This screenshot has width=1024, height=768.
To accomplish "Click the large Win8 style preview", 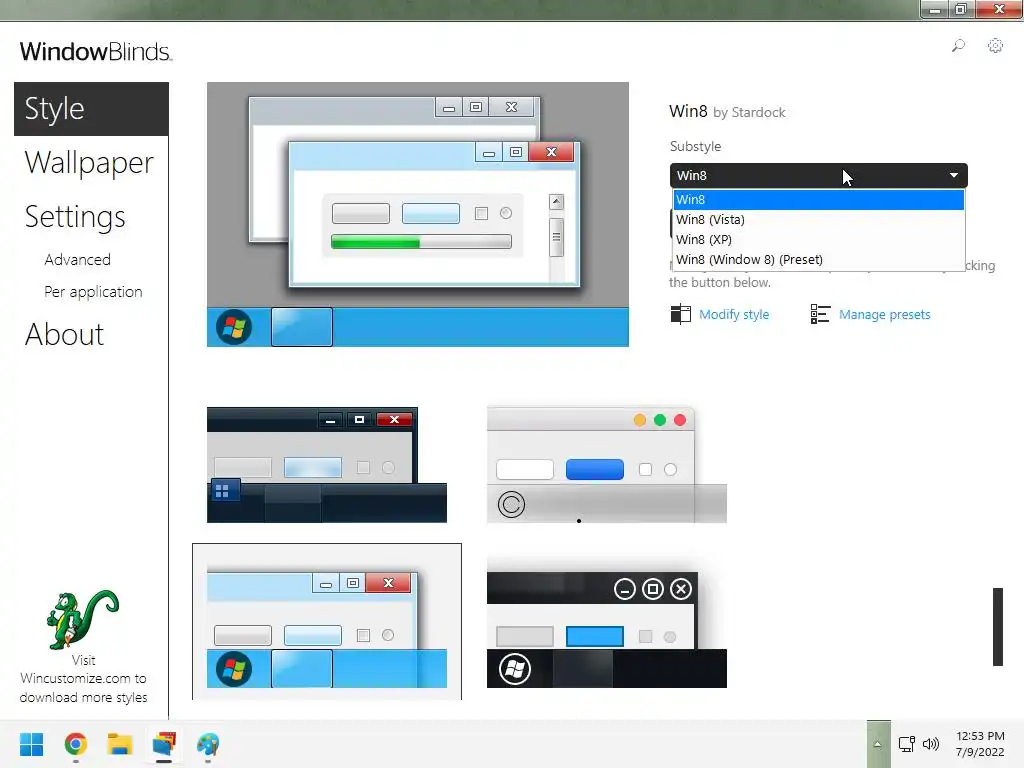I will [418, 214].
